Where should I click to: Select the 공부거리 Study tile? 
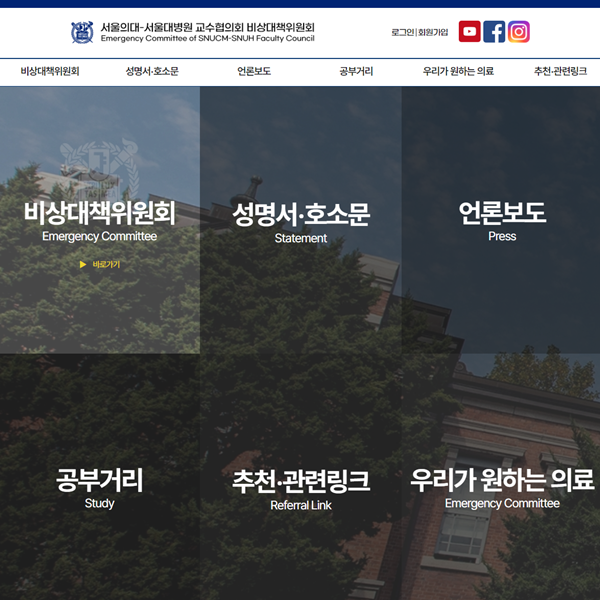100,477
